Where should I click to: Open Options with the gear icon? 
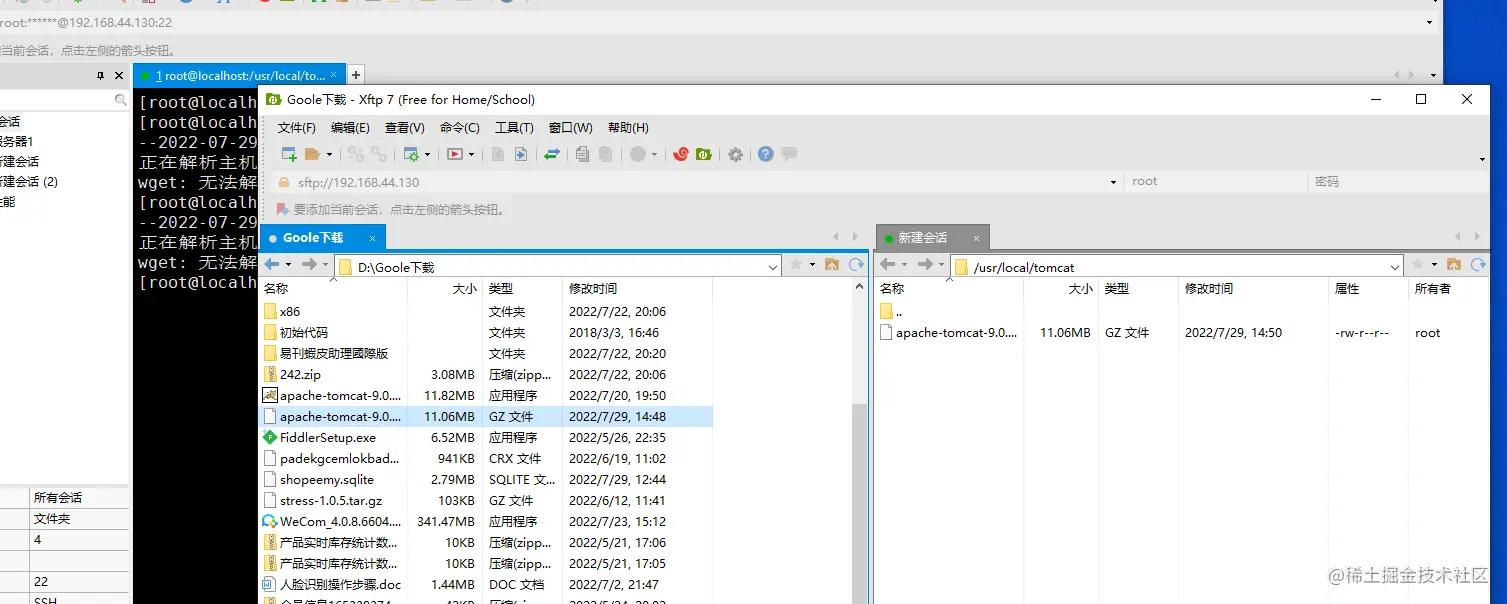[x=736, y=154]
